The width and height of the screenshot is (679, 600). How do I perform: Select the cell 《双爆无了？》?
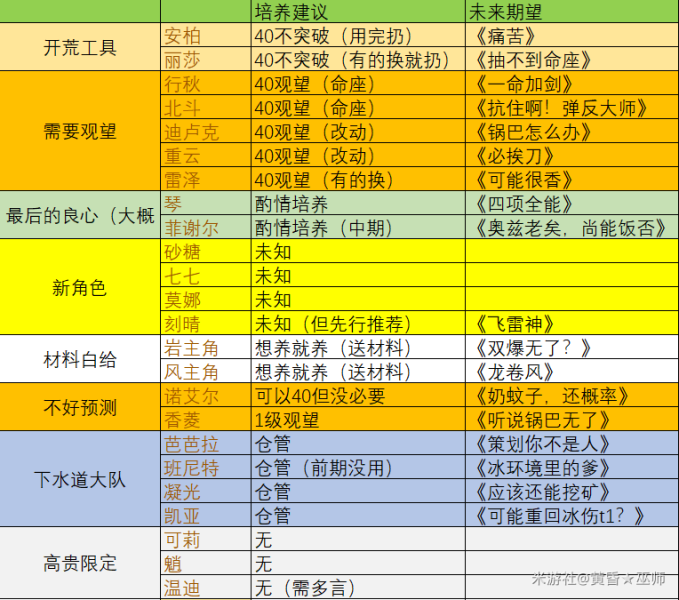pos(572,347)
